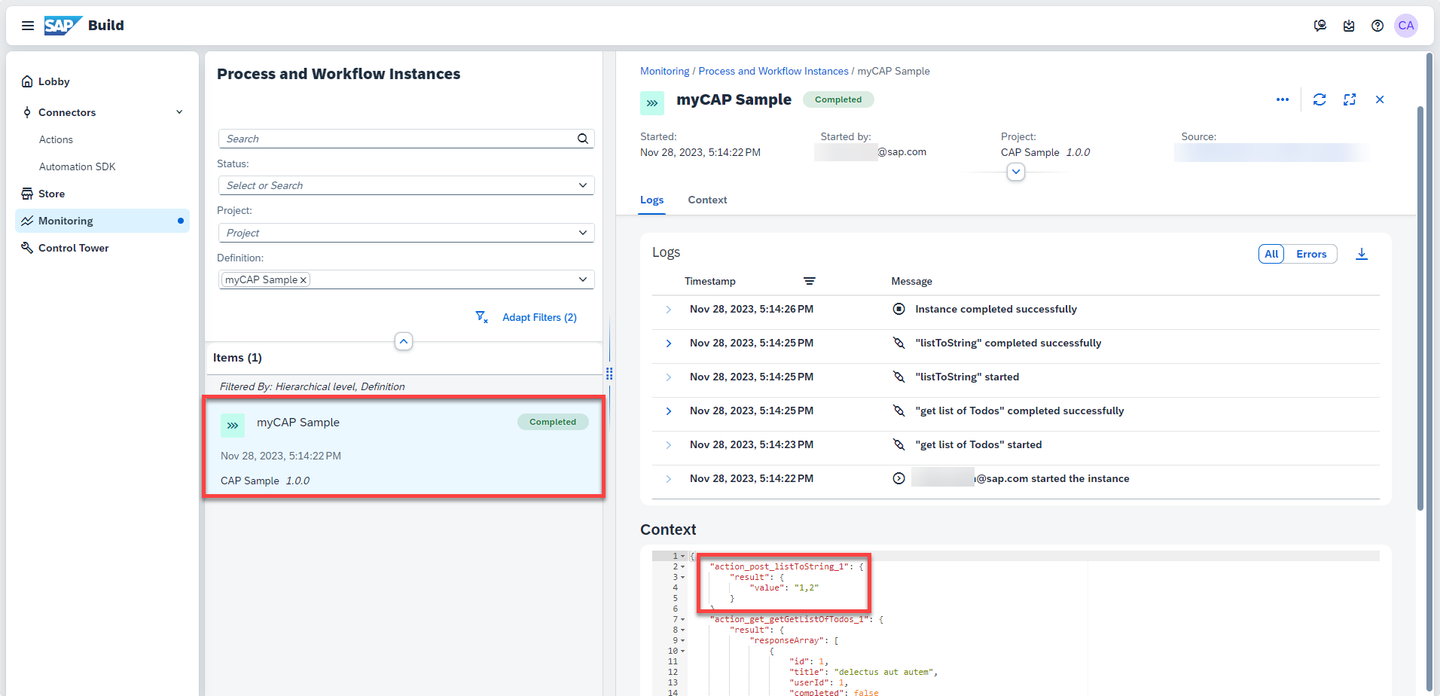This screenshot has width=1440, height=696.
Task: Click the Monitoring breadcrumb link
Action: [665, 71]
